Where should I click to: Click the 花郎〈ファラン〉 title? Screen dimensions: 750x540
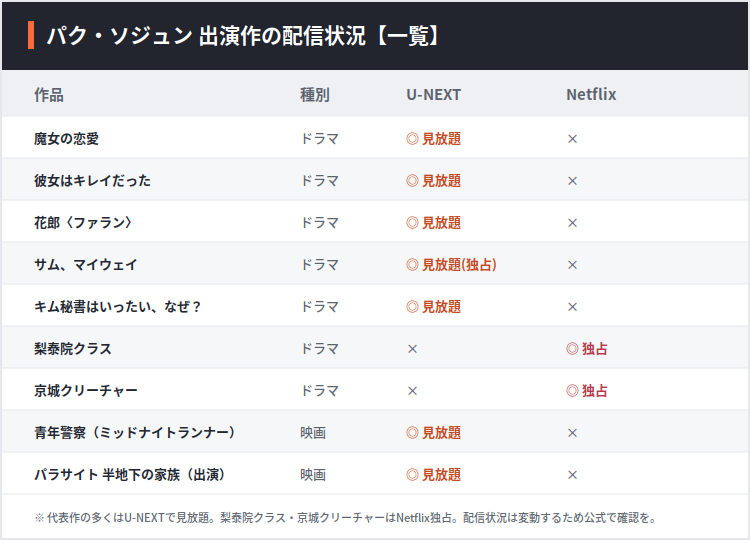coord(83,223)
